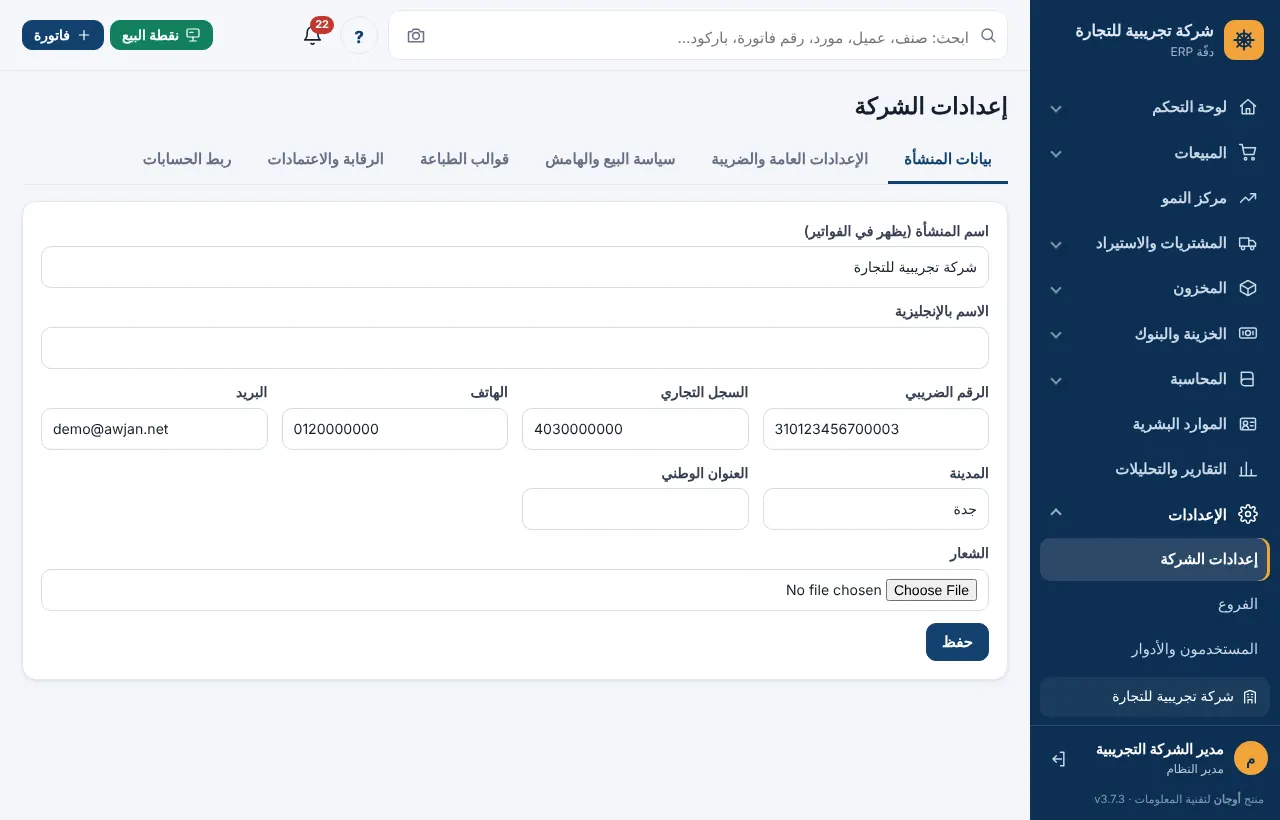Click the logout icon beside user name
Viewport: 1280px width, 820px height.
[x=1058, y=759]
